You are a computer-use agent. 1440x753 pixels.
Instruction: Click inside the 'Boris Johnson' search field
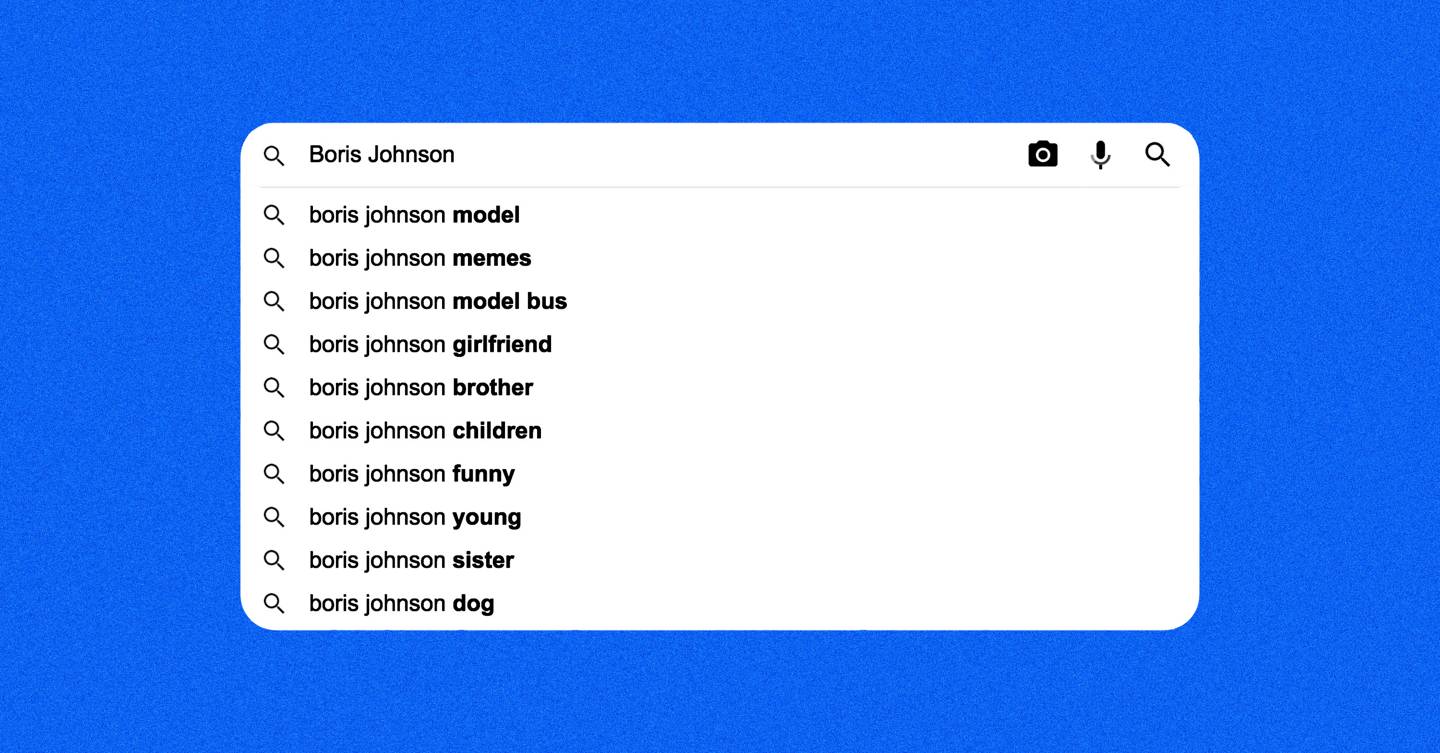click(x=650, y=155)
